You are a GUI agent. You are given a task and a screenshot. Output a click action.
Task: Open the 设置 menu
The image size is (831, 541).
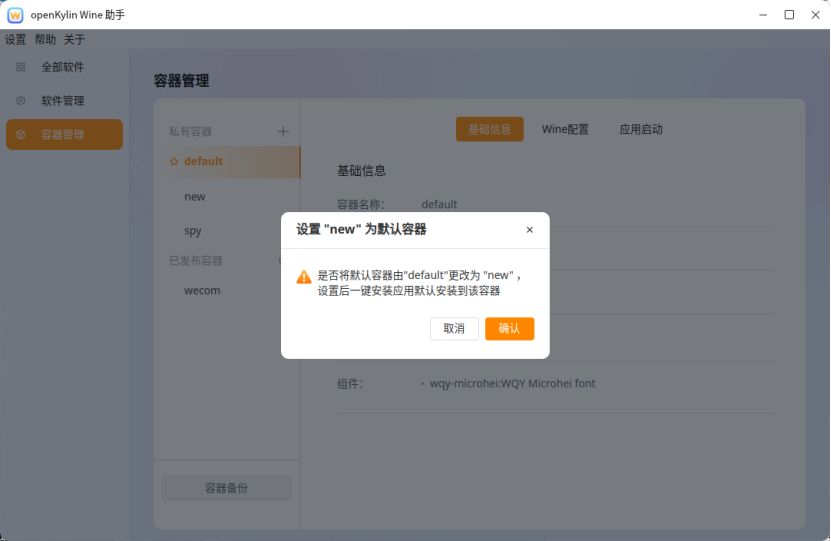coord(16,40)
